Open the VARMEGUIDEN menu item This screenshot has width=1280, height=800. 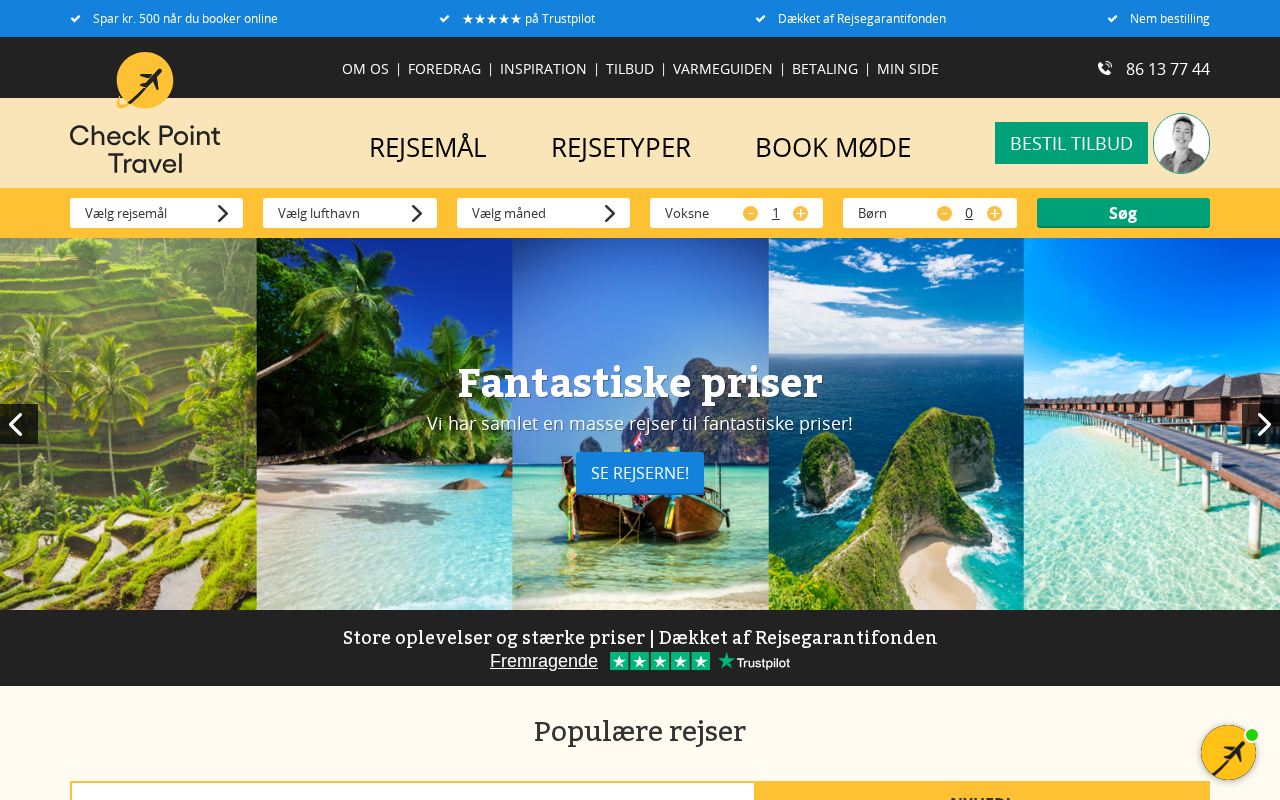point(723,69)
